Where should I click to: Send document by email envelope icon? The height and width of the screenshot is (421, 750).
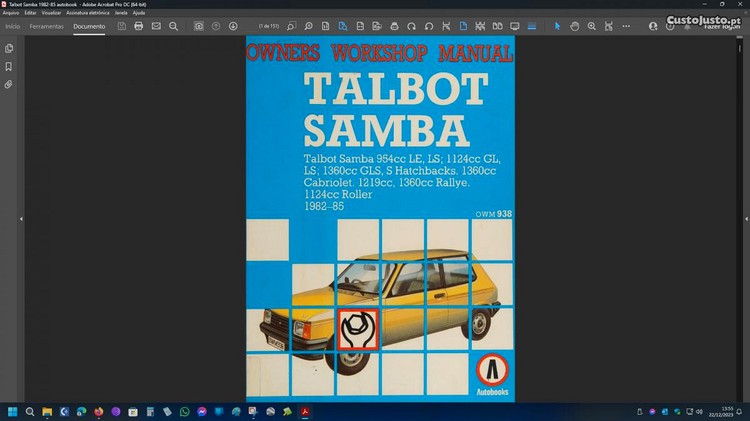156,26
